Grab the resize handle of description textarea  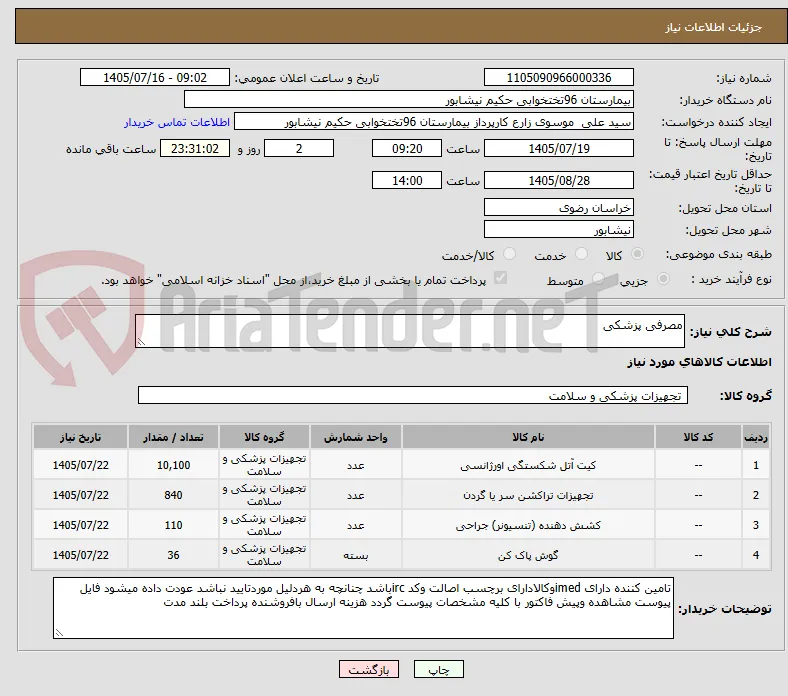(141, 342)
